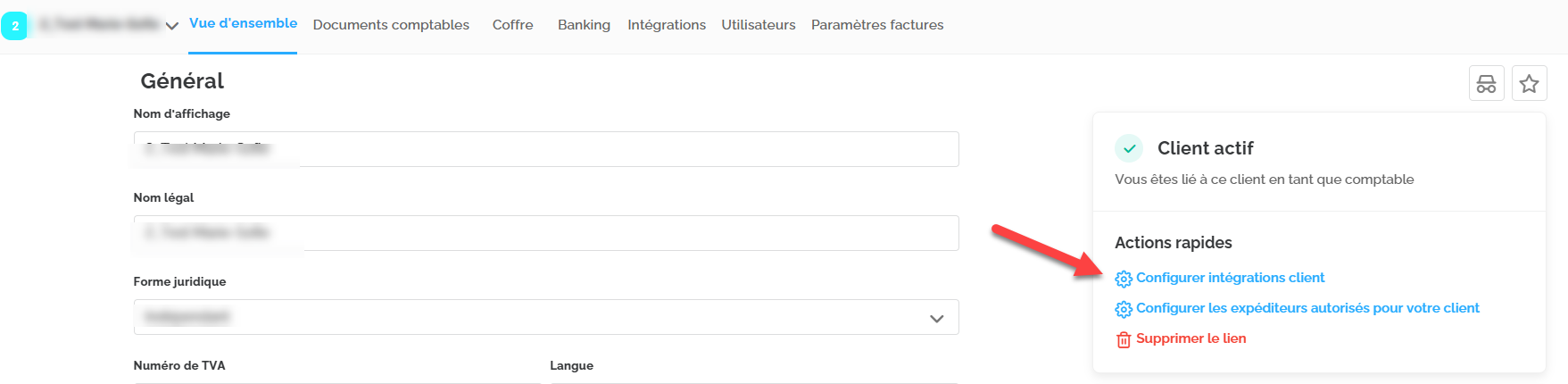
Task: Click gear icon beside Configurer intégrations client
Action: coord(1124,280)
